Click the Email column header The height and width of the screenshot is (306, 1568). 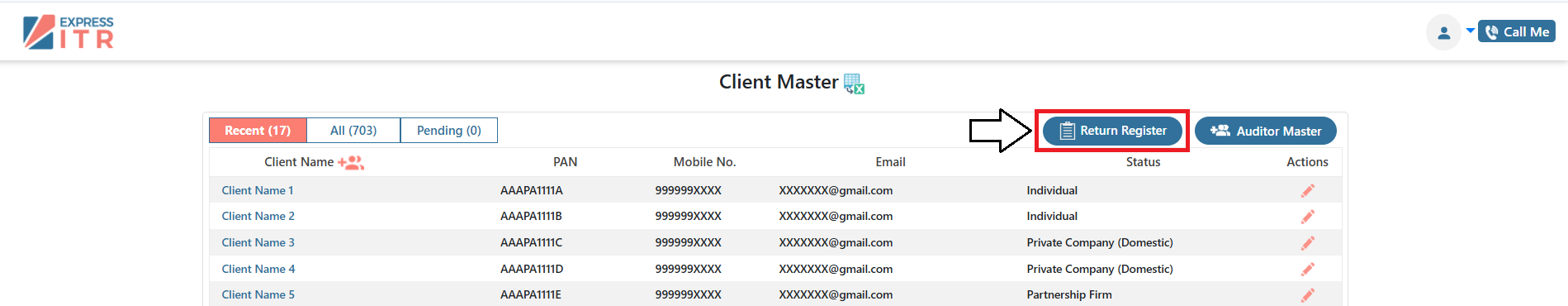click(890, 162)
